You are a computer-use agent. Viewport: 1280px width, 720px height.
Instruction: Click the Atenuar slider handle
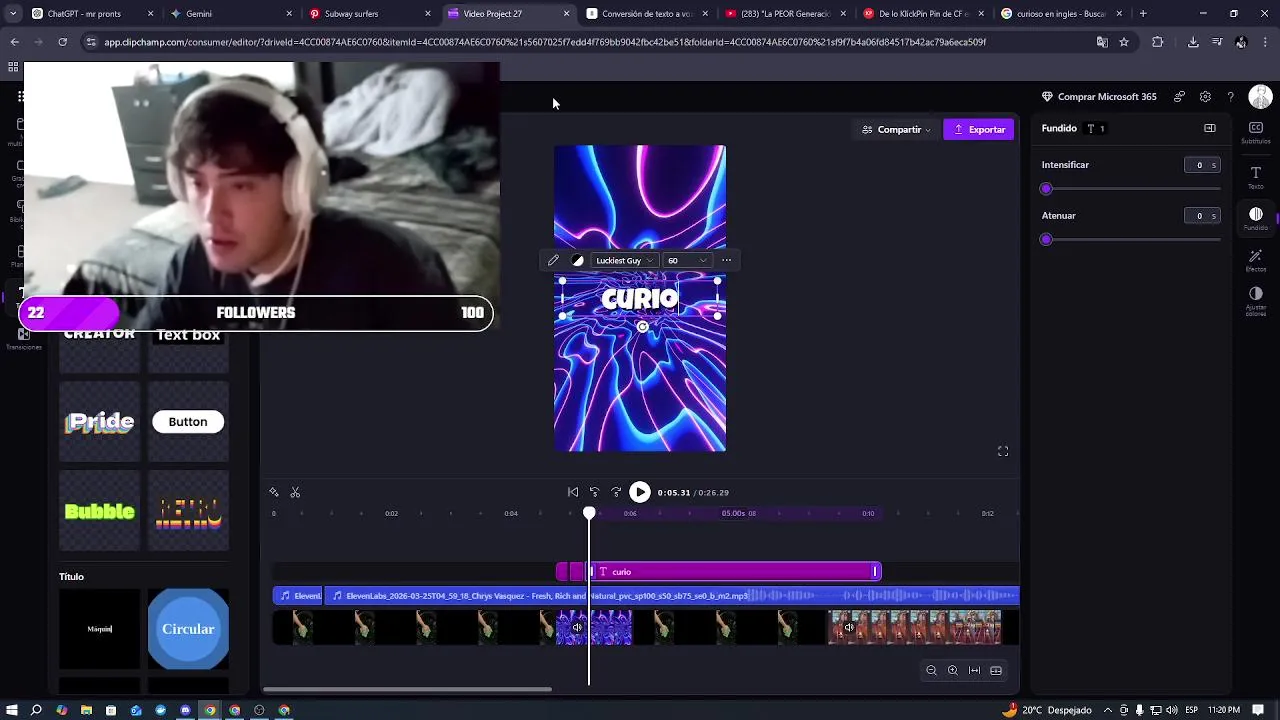1046,239
